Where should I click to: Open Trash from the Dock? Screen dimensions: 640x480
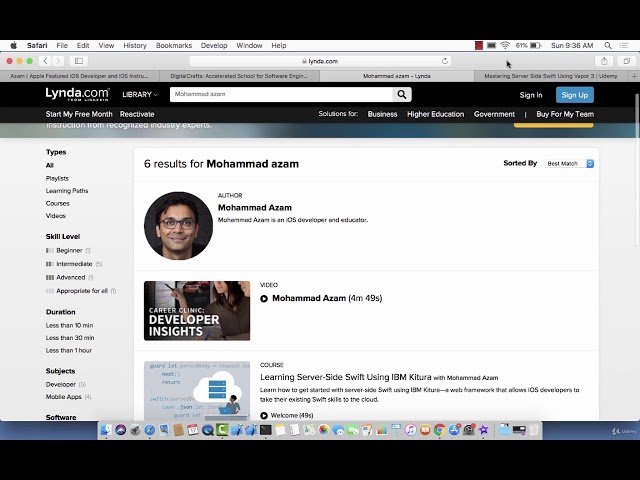[533, 430]
